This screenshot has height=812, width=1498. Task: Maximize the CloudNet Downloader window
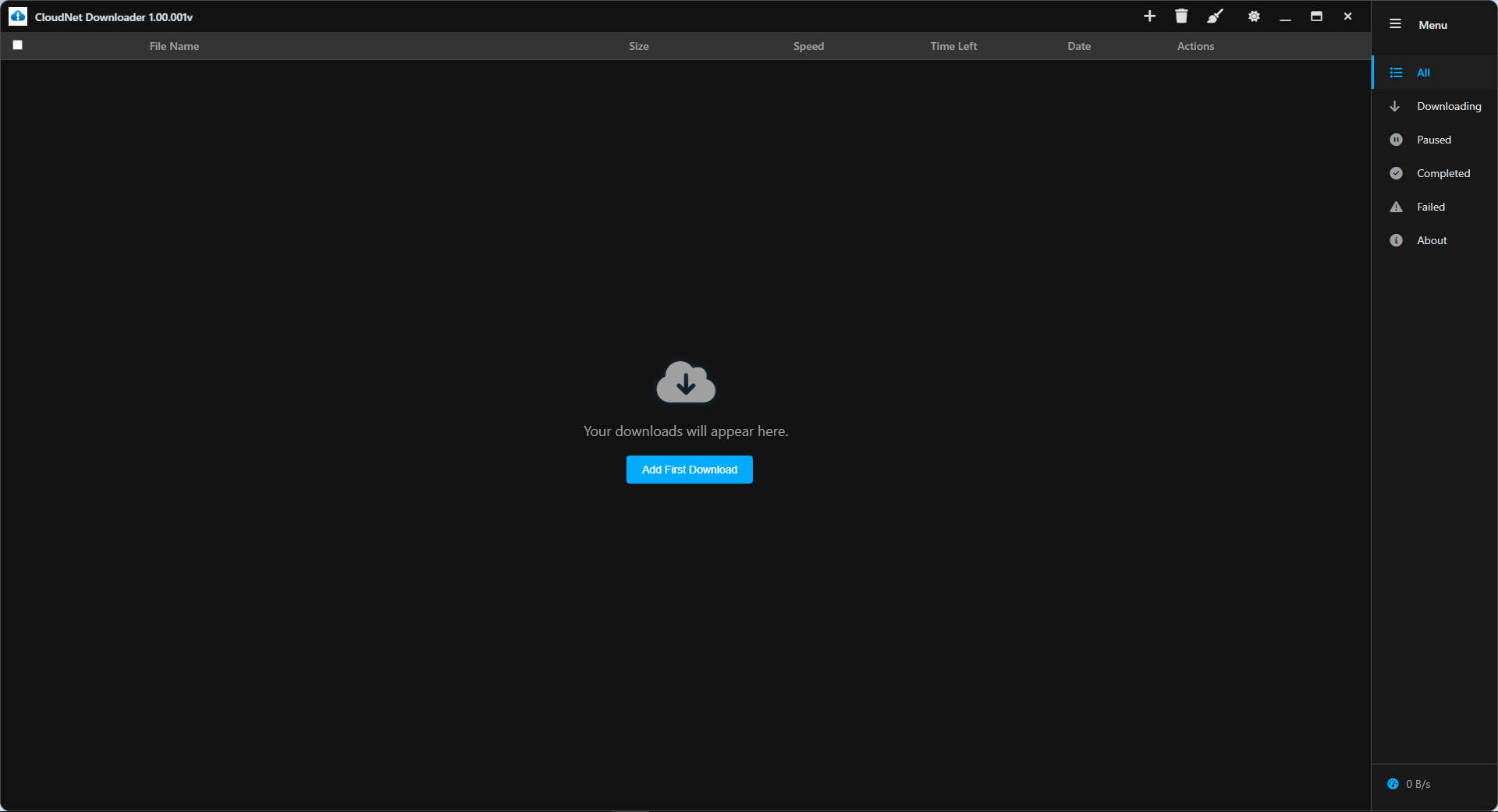click(1316, 16)
